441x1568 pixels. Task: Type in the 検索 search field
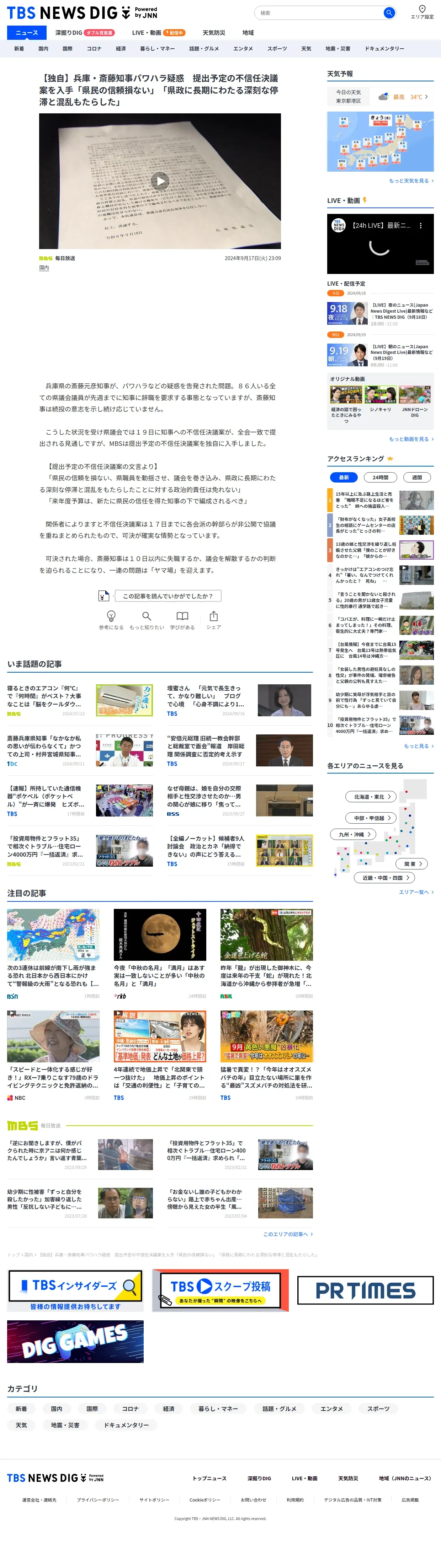click(319, 13)
